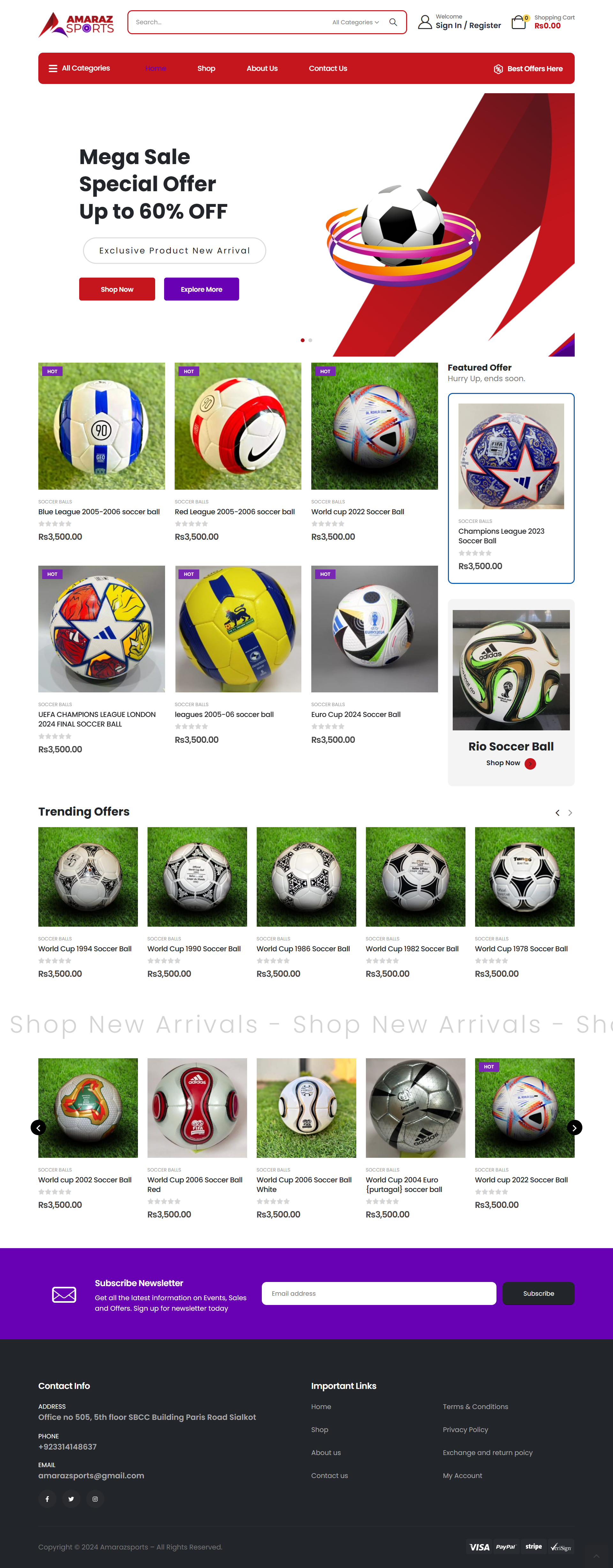
Task: Click the Explore More button
Action: 201,289
